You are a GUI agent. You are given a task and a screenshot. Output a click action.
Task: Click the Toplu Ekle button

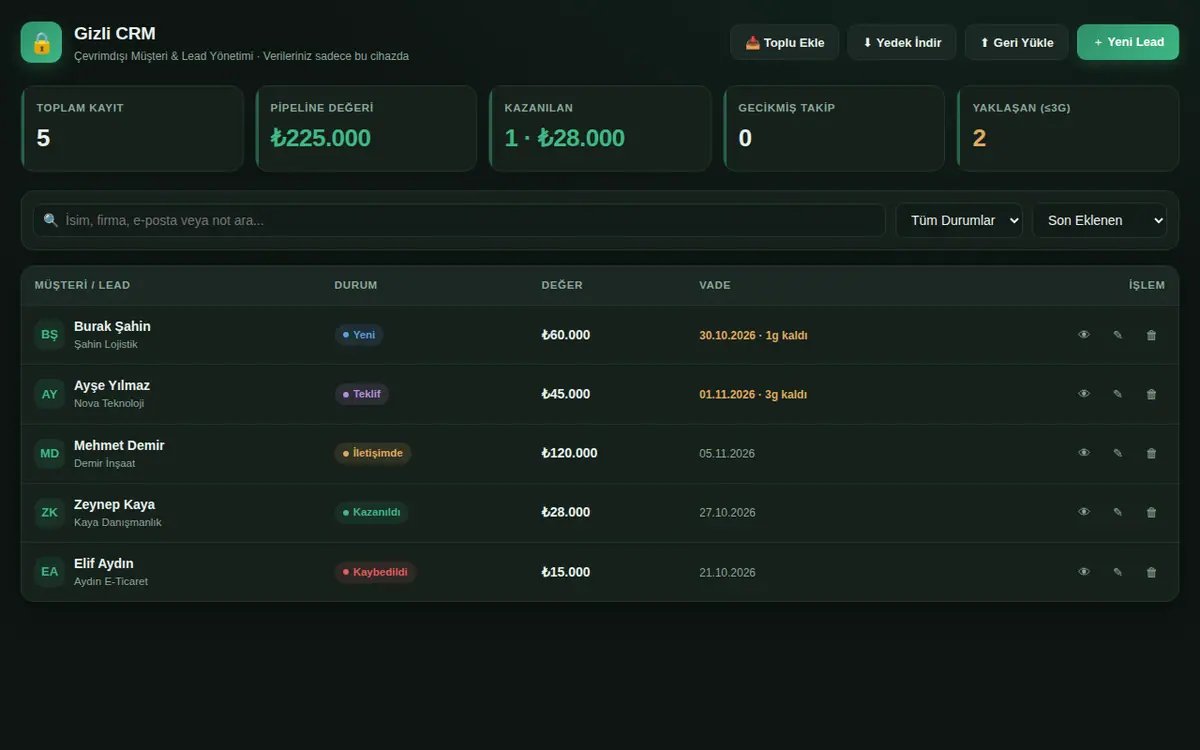785,42
